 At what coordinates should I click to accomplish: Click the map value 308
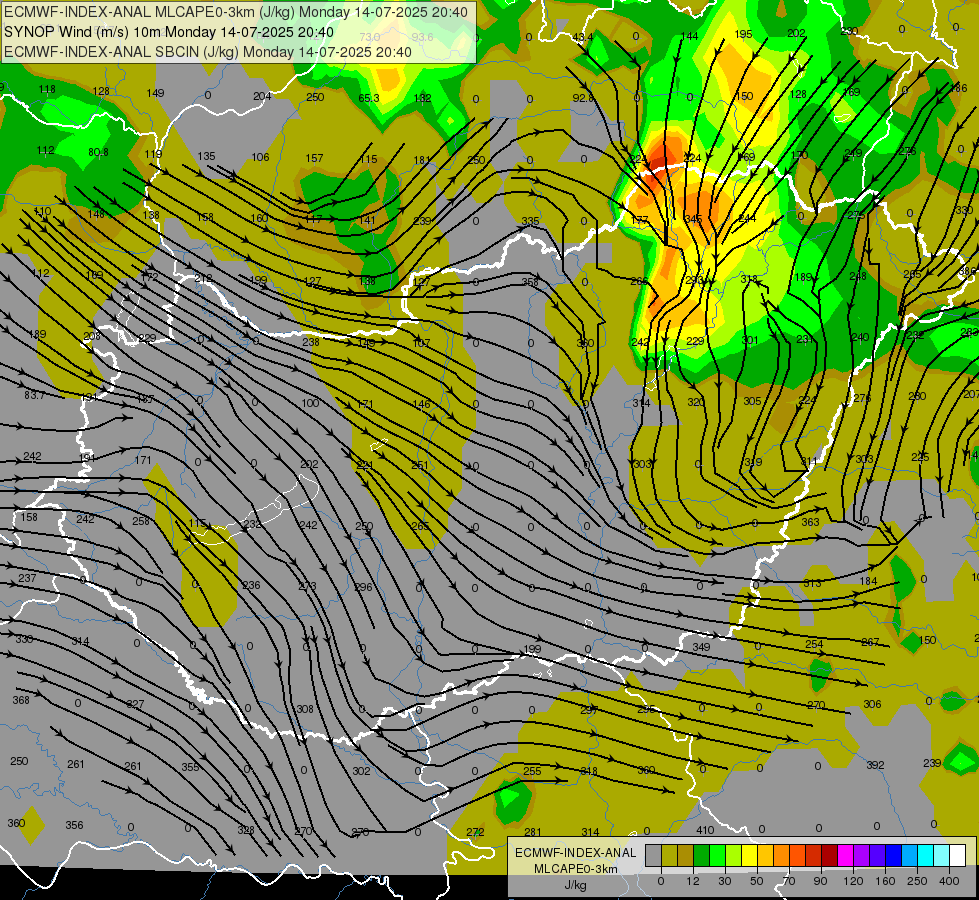[305, 709]
